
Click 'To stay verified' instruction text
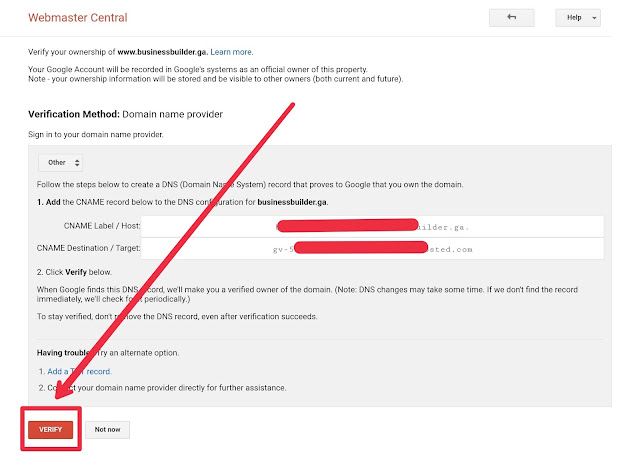point(177,317)
